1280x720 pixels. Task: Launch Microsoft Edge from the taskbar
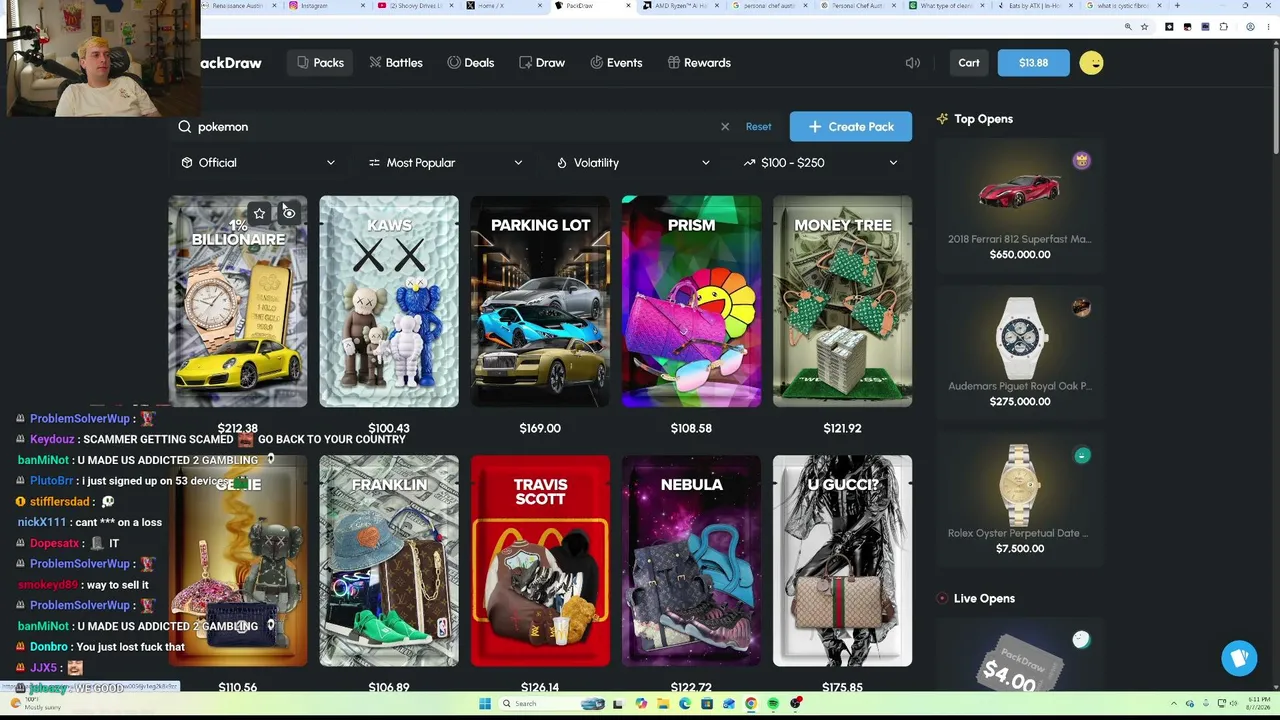tap(685, 704)
